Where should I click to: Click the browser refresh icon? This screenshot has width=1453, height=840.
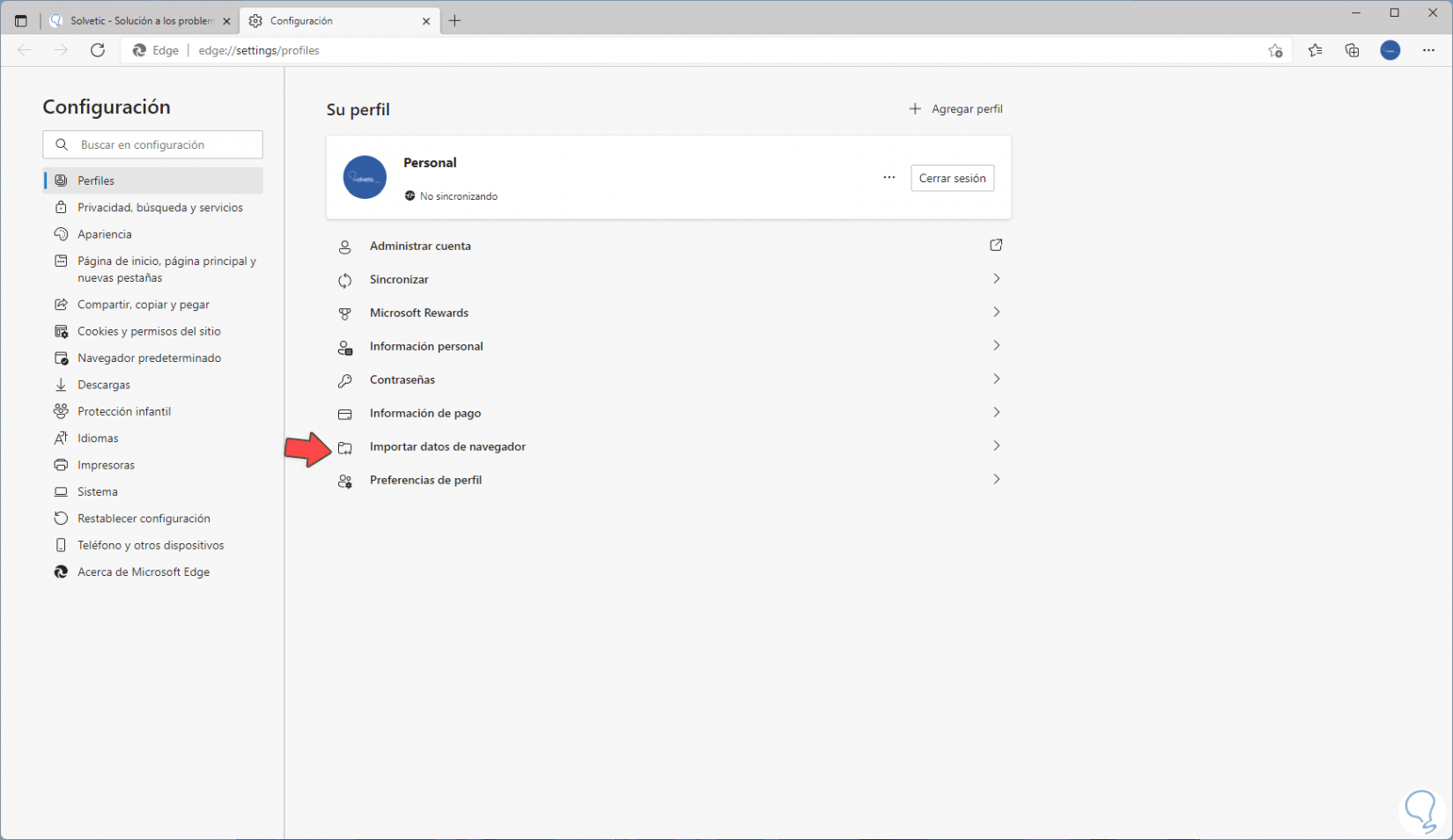point(98,50)
